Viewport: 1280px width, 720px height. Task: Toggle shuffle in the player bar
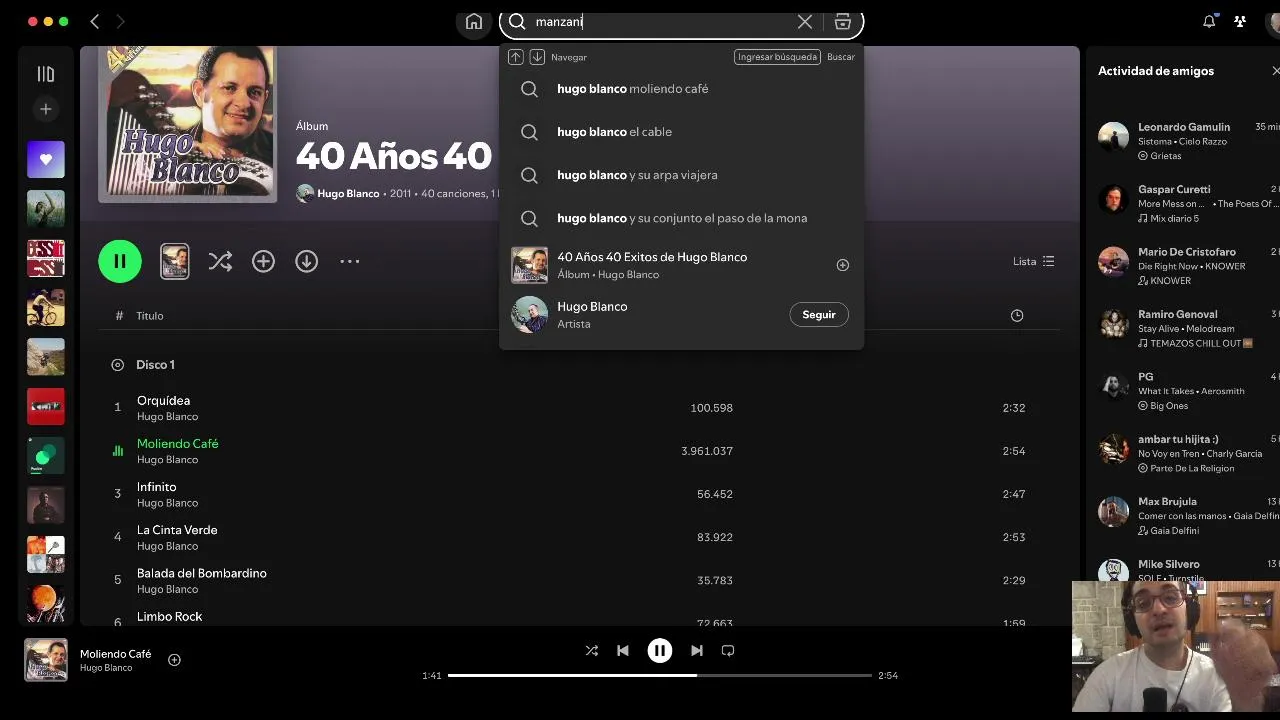coord(592,650)
